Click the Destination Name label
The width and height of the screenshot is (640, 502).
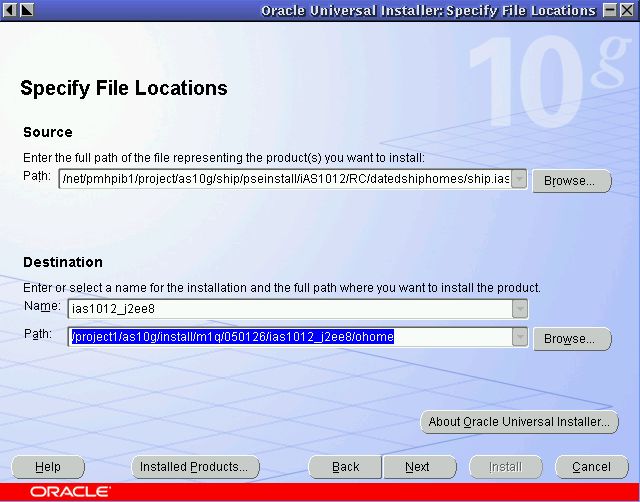tap(42, 306)
